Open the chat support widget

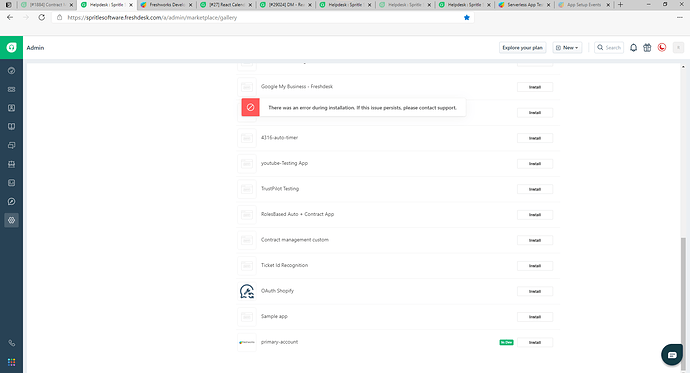tap(672, 355)
